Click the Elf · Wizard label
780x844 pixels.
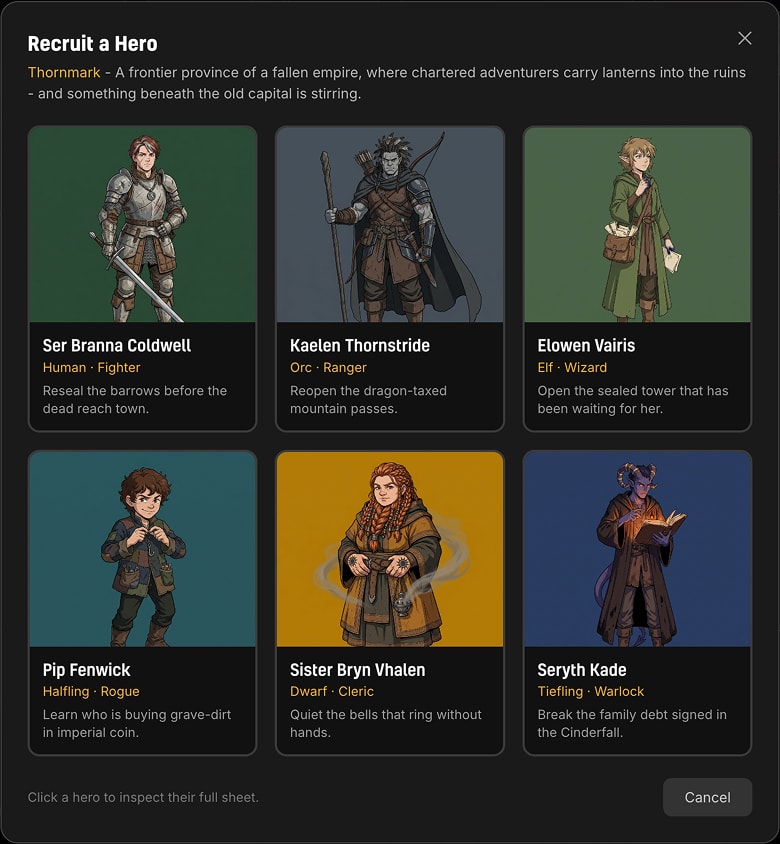pyautogui.click(x=572, y=368)
